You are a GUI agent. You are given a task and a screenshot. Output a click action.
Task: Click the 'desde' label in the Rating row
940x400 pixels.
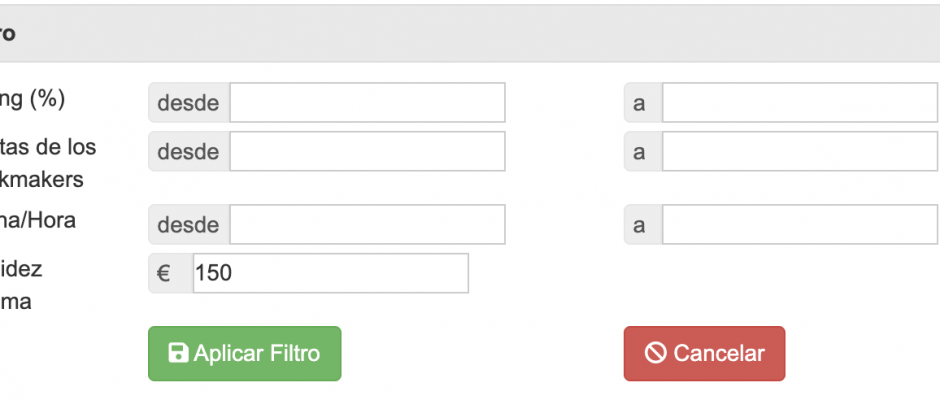coord(188,103)
